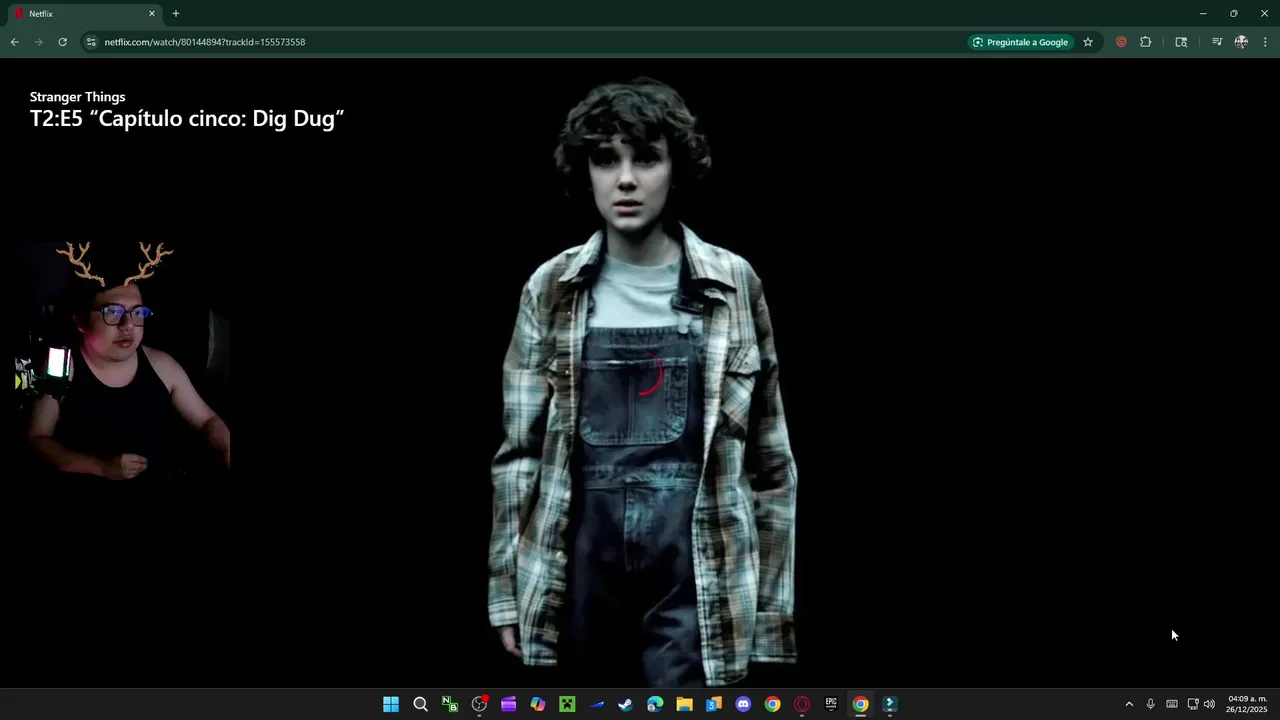Open the tab search icon in toolbar
1280x720 pixels.
[1181, 42]
